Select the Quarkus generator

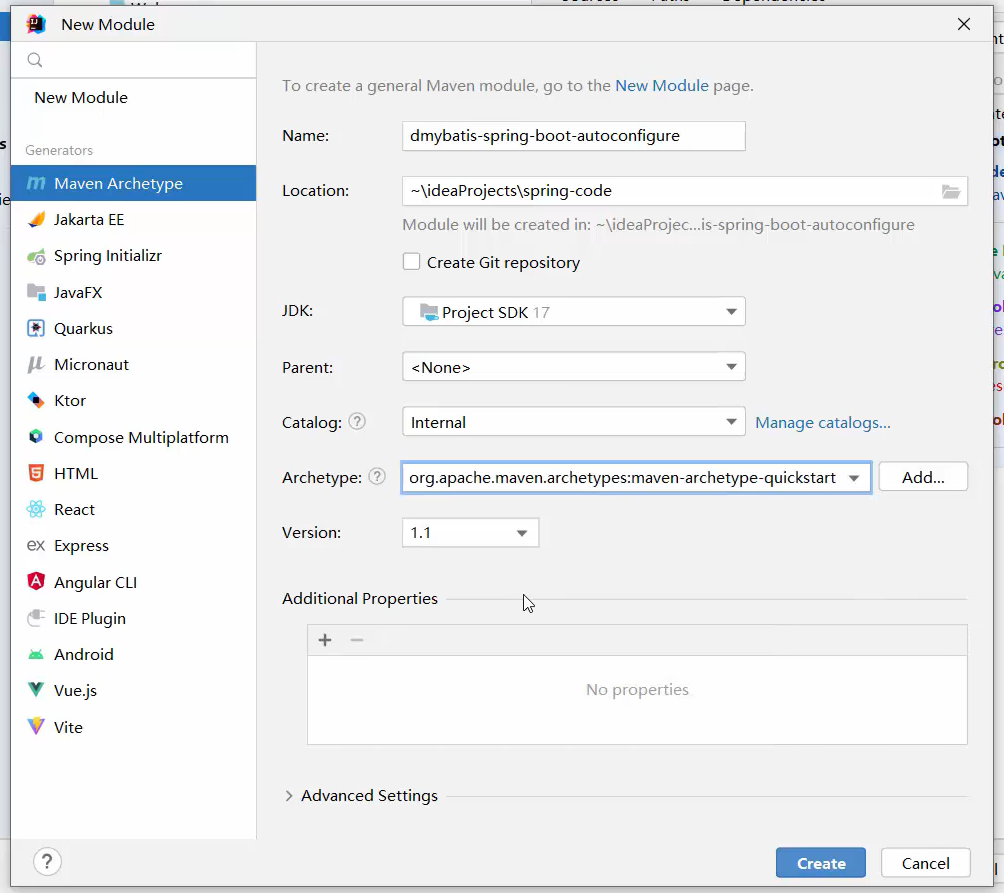[133, 328]
